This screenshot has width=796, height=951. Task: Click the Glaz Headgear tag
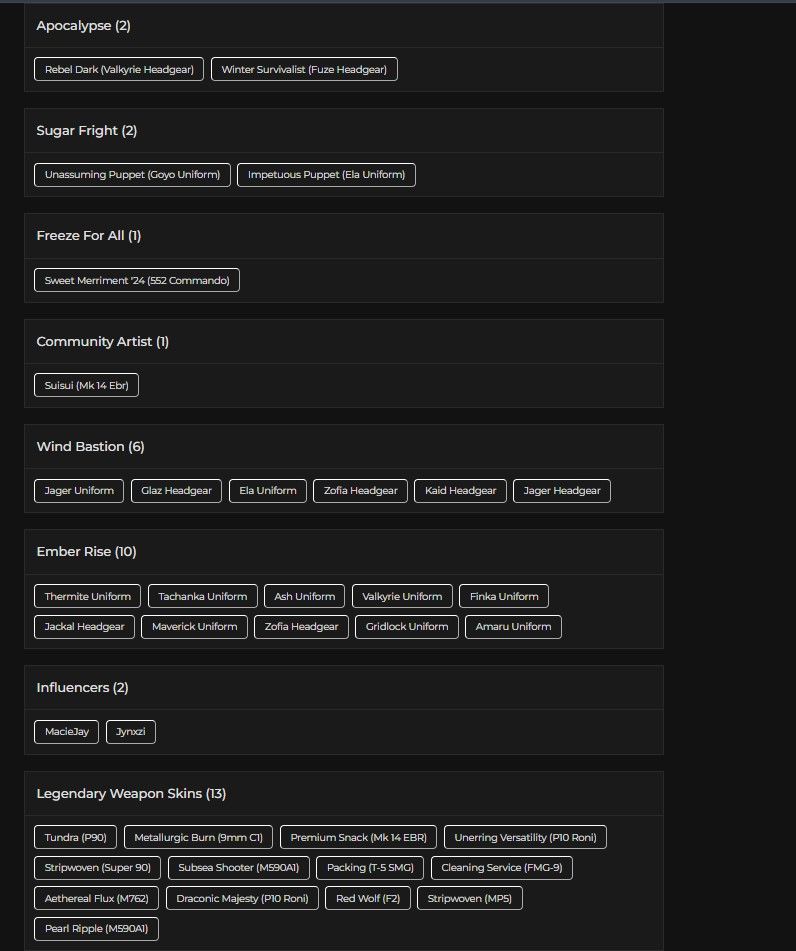(177, 491)
